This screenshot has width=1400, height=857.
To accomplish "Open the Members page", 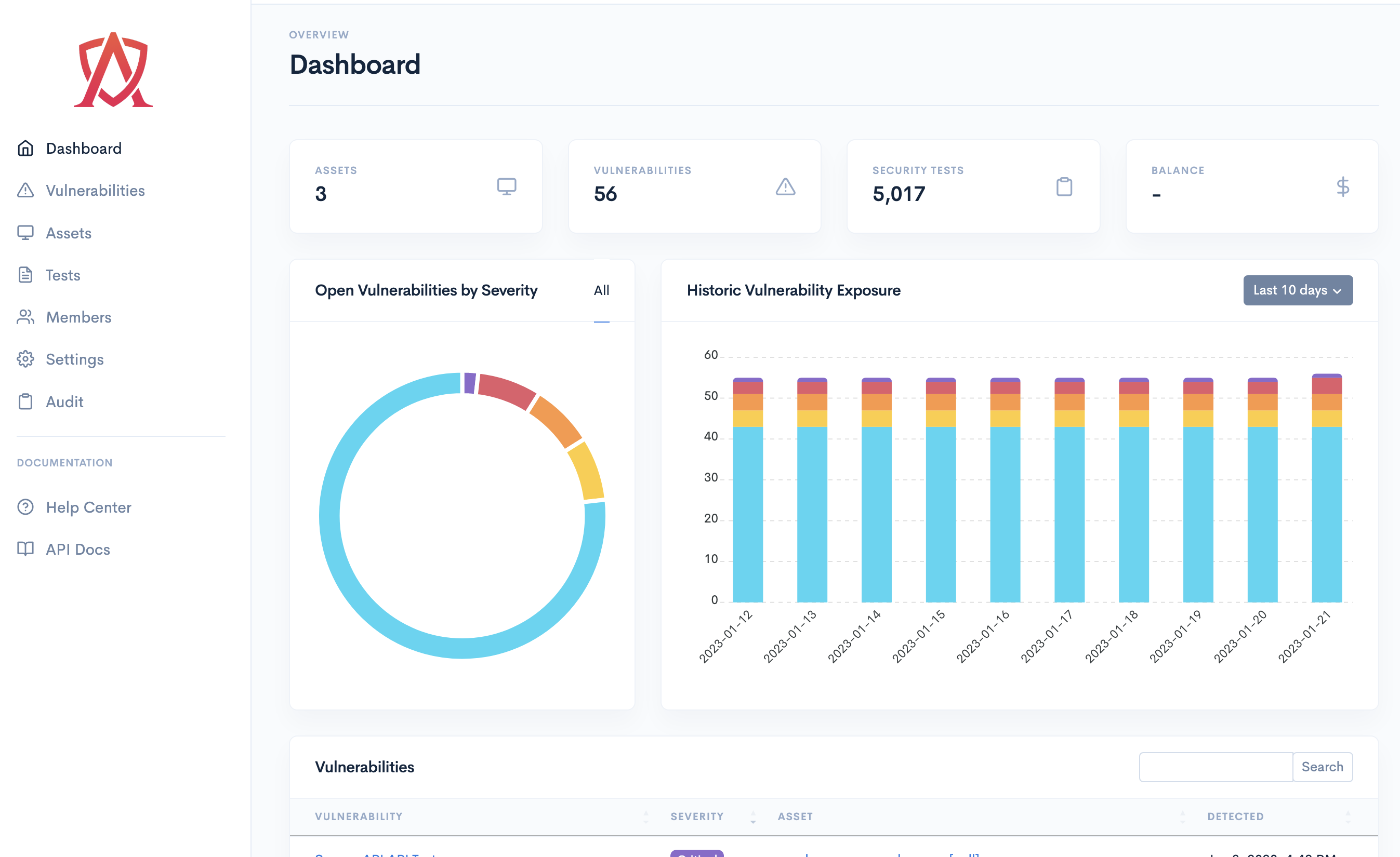I will click(78, 317).
